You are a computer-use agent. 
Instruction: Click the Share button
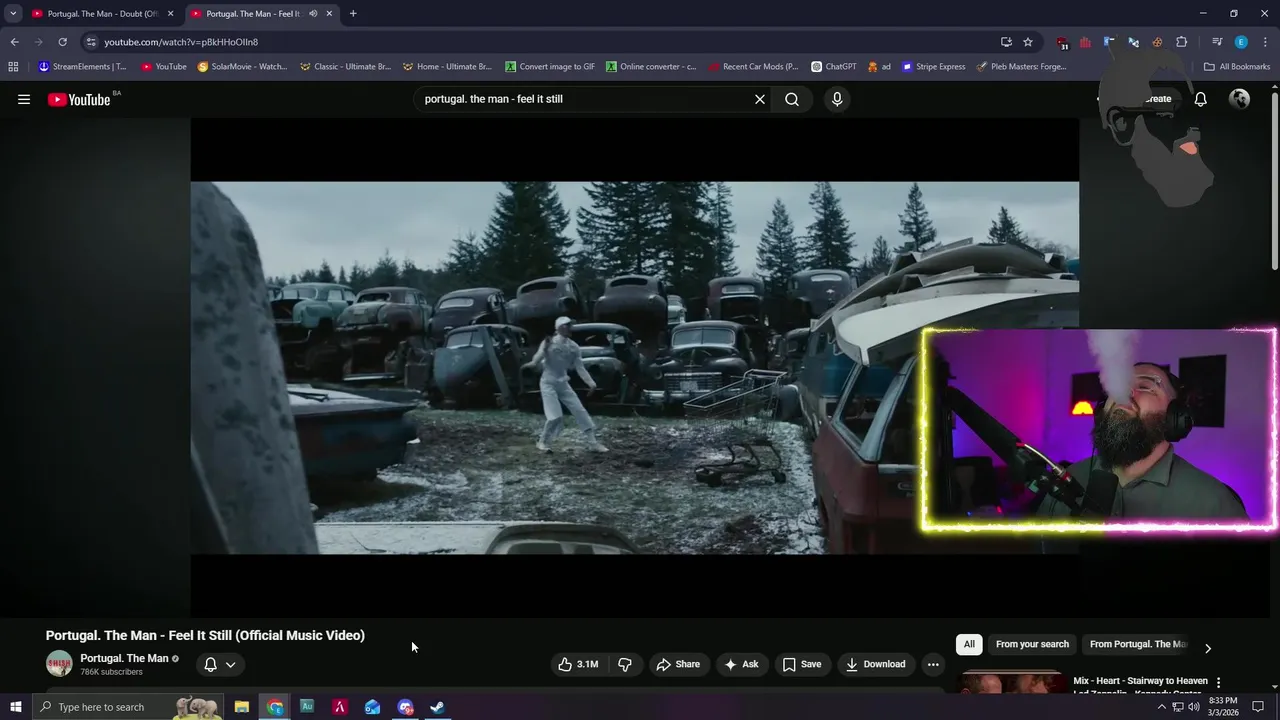tap(678, 664)
